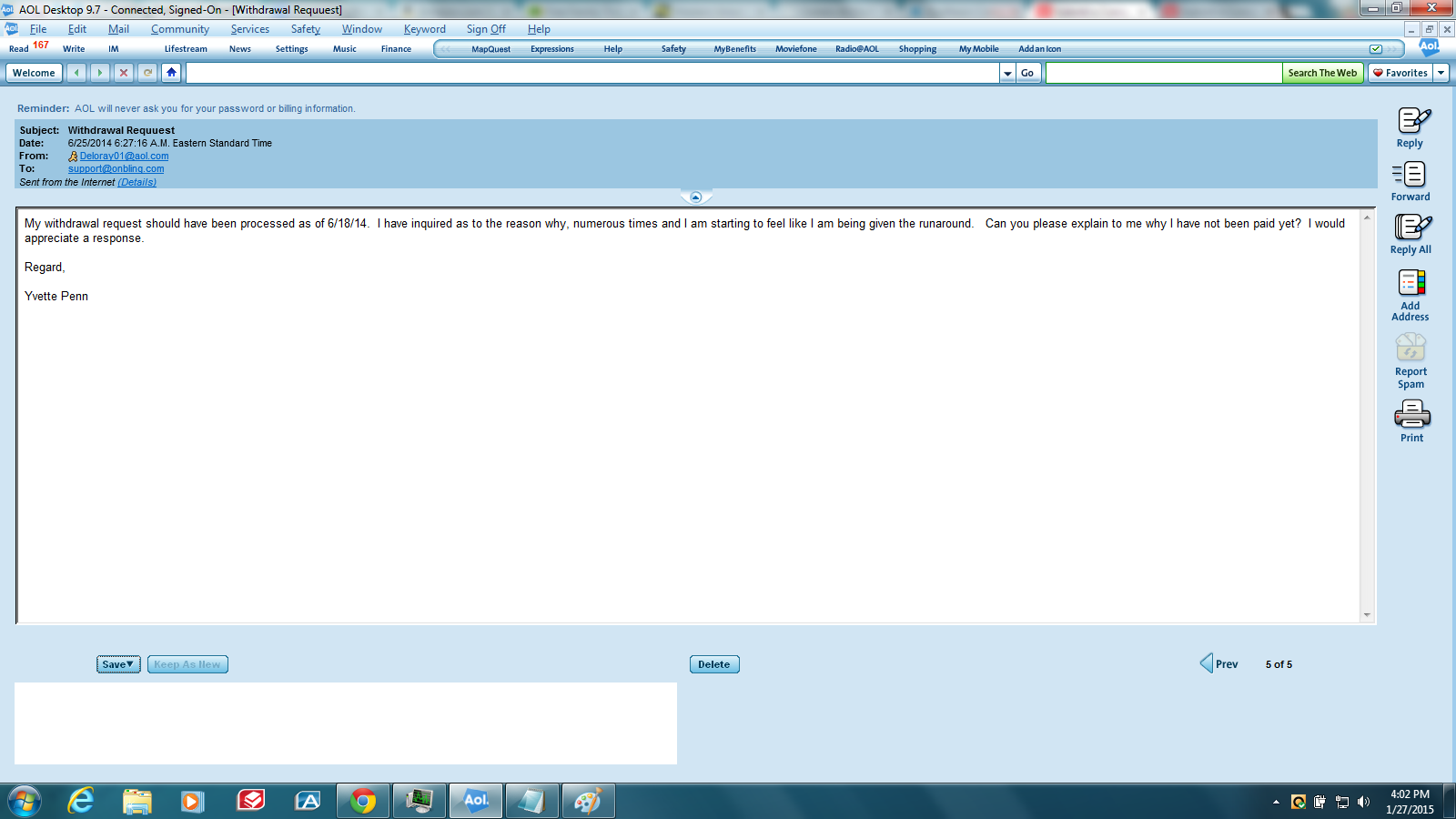Viewport: 1456px width, 819px height.
Task: Click Prev to view previous email
Action: click(1219, 663)
